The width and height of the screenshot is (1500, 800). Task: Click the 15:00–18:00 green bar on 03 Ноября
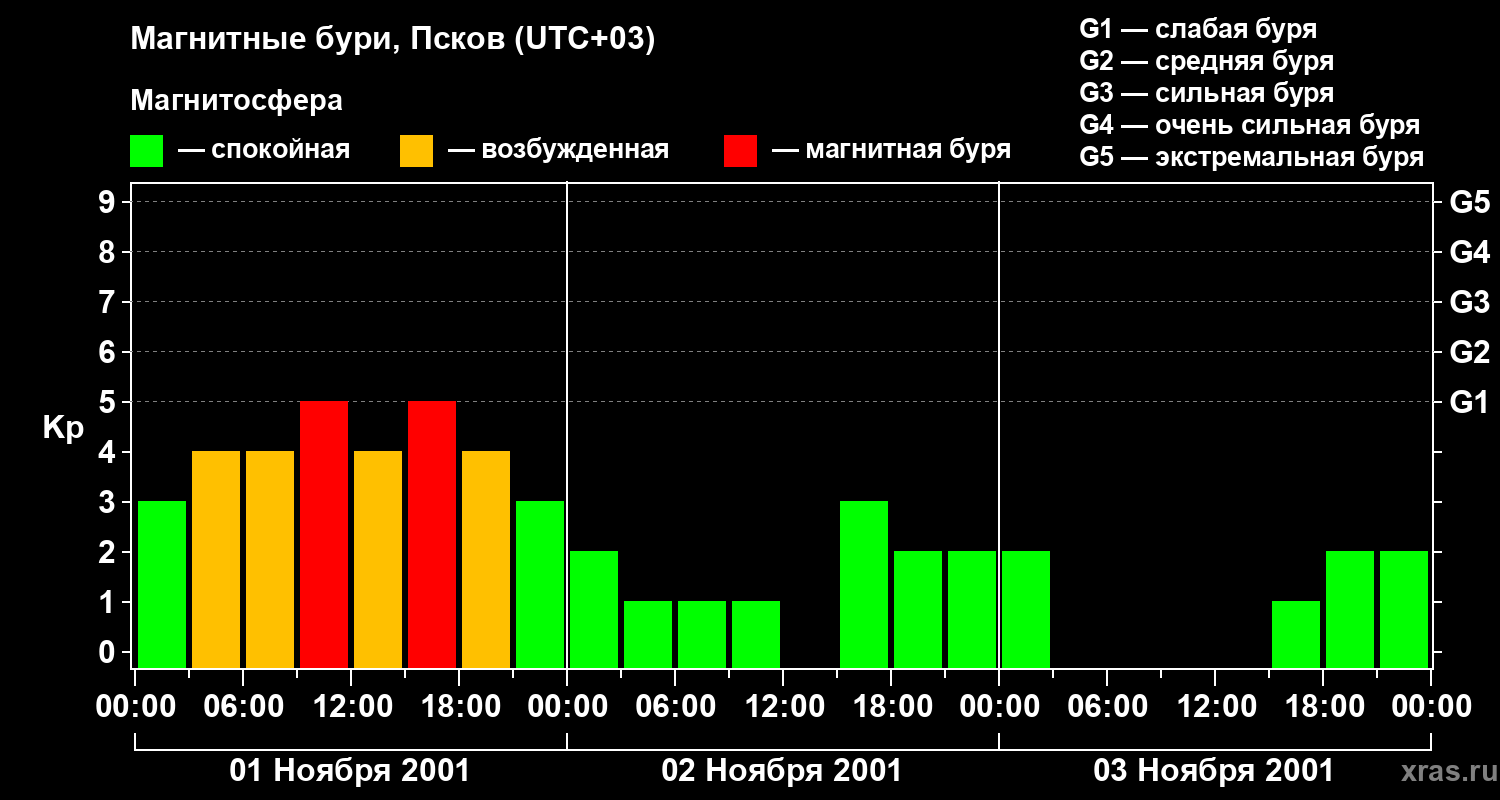1296,634
